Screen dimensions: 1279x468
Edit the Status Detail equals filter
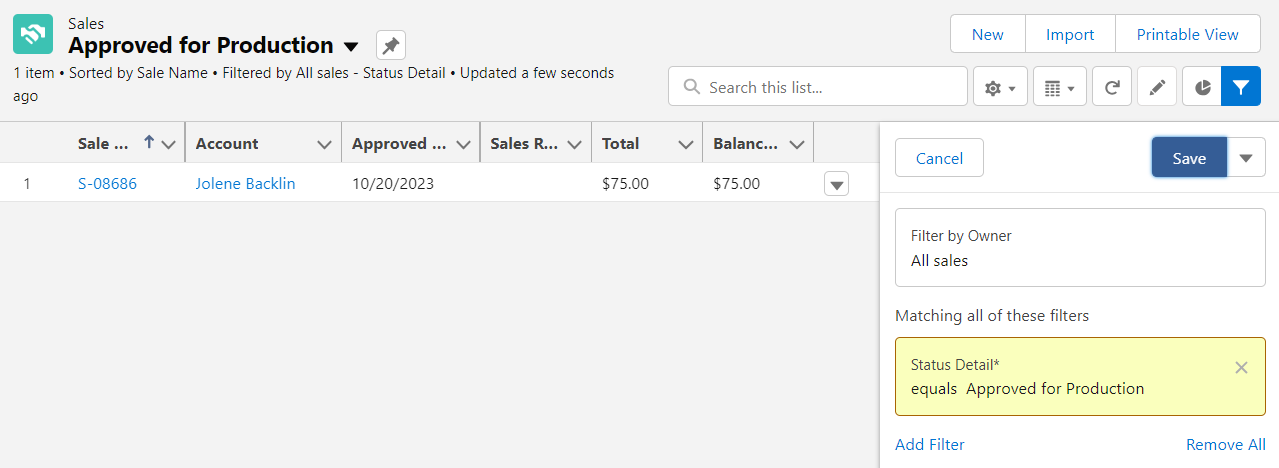(x=1080, y=377)
